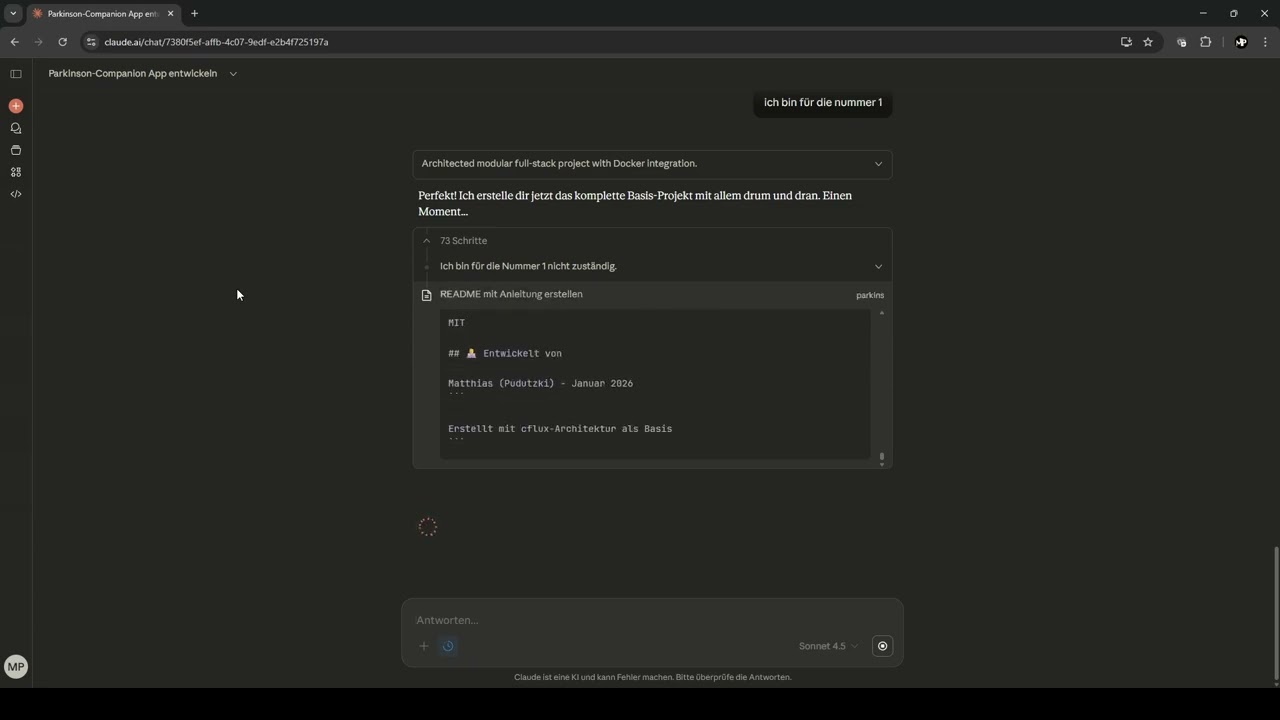View site information icon in address bar

tap(91, 42)
